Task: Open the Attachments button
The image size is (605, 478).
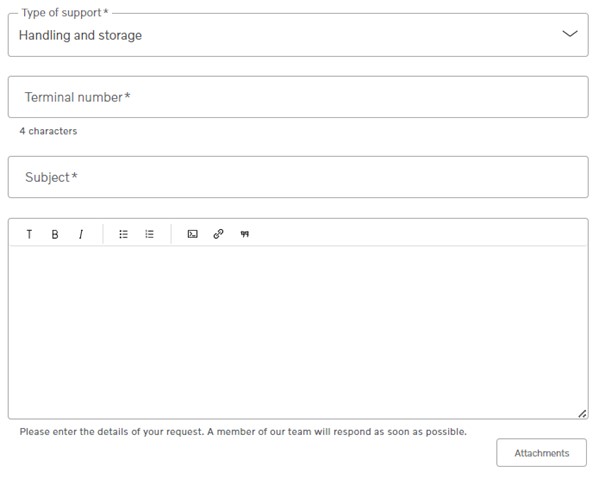Action: [x=541, y=453]
